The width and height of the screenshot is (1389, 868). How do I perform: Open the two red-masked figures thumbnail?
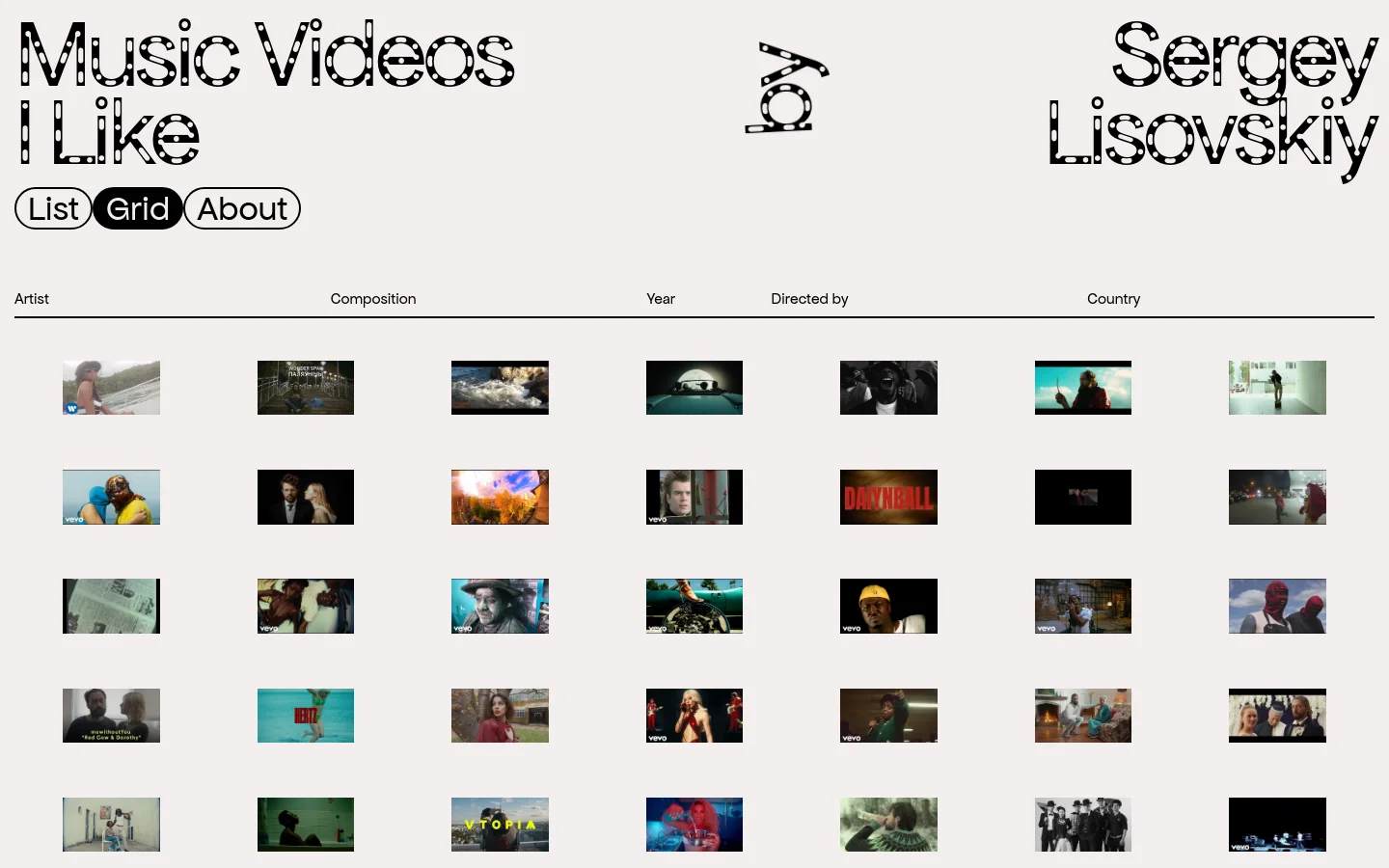click(1277, 606)
